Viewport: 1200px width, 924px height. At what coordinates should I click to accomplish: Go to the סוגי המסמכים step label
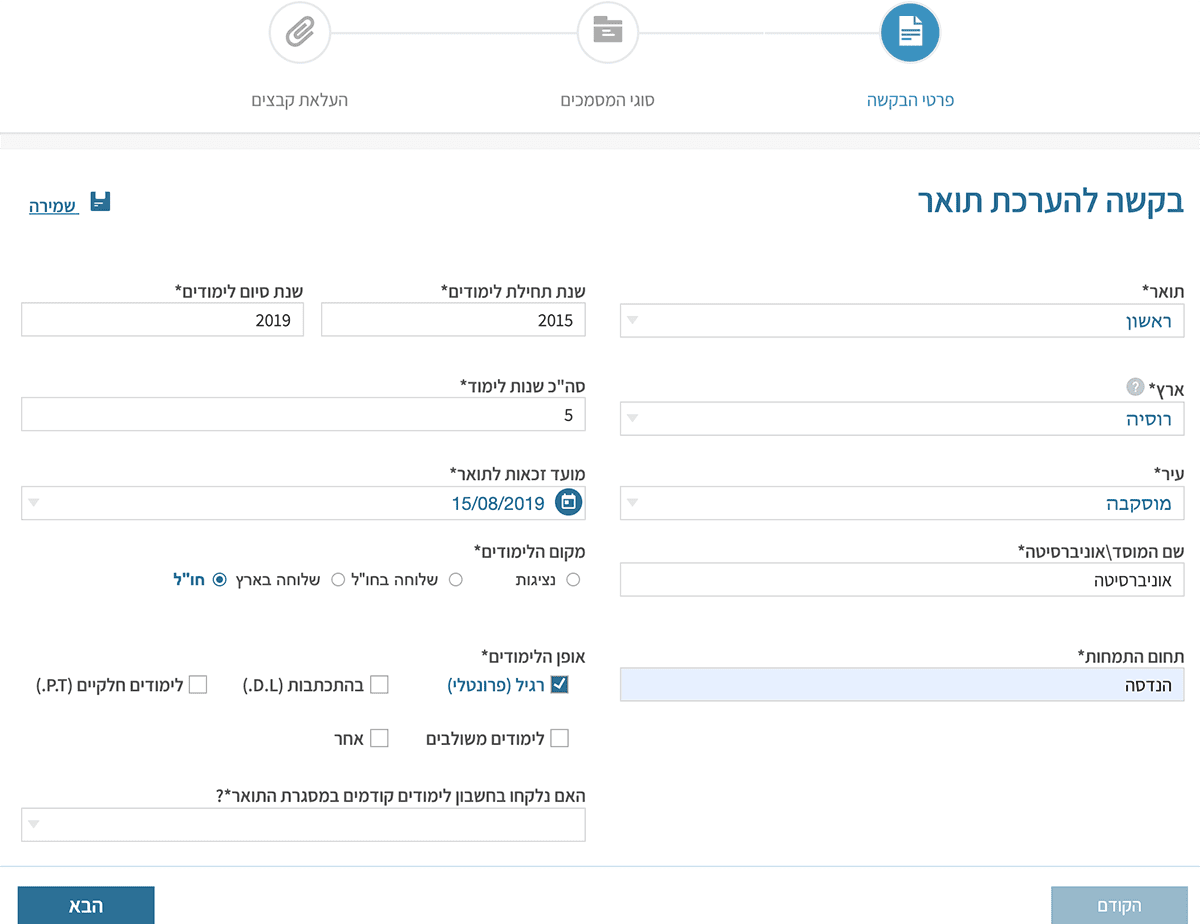point(607,101)
